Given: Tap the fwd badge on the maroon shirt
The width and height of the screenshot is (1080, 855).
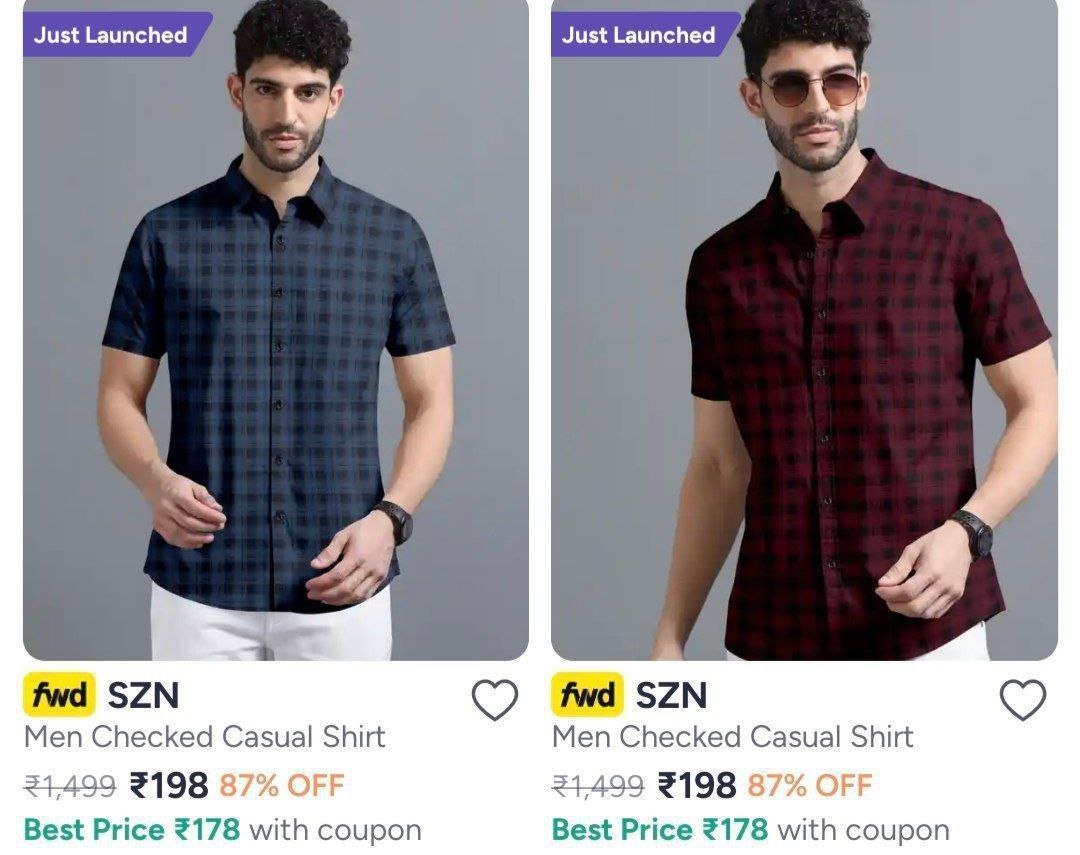Looking at the screenshot, I should 588,694.
